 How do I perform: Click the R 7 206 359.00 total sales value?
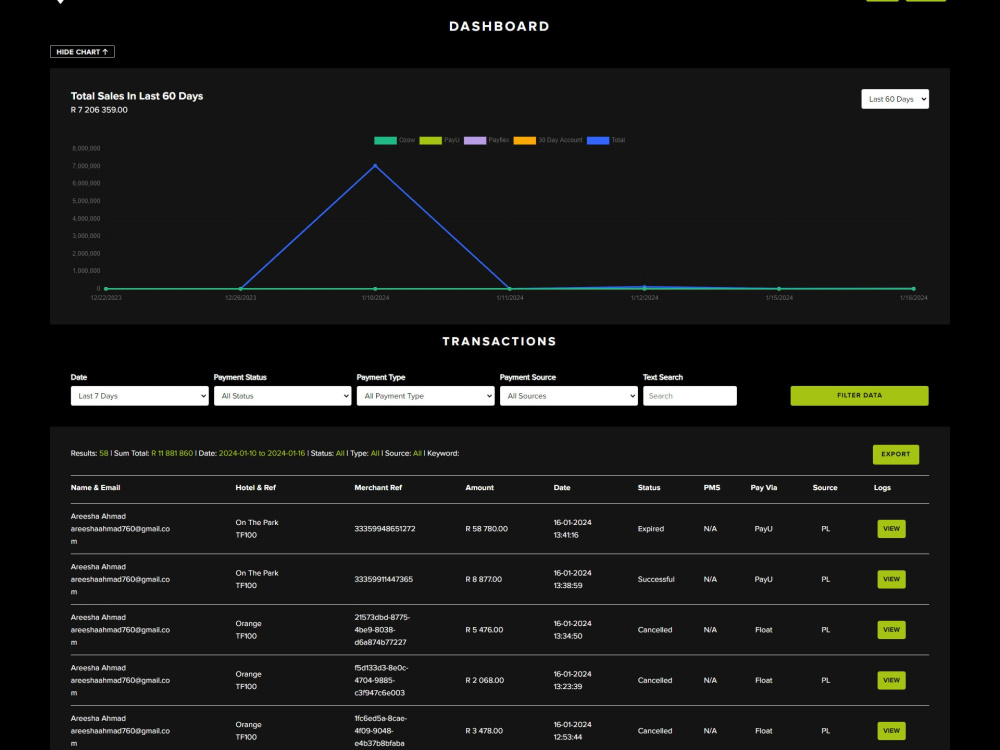99,110
